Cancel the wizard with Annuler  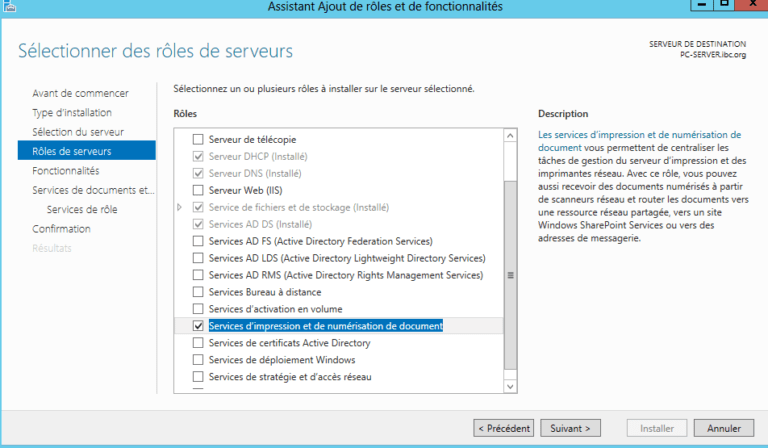coord(723,428)
